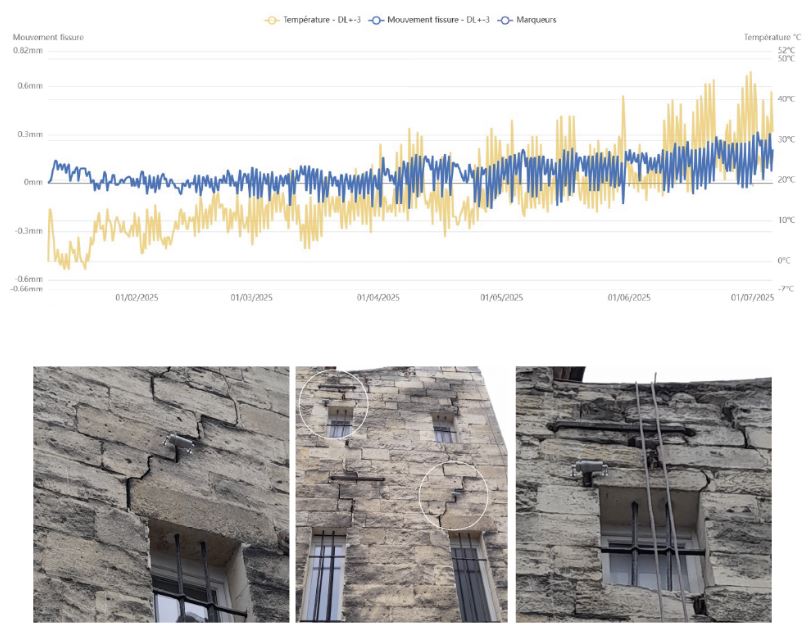This screenshot has width=810, height=641.
Task: Click the Mouvement fissure axis title
Action: click(x=48, y=37)
